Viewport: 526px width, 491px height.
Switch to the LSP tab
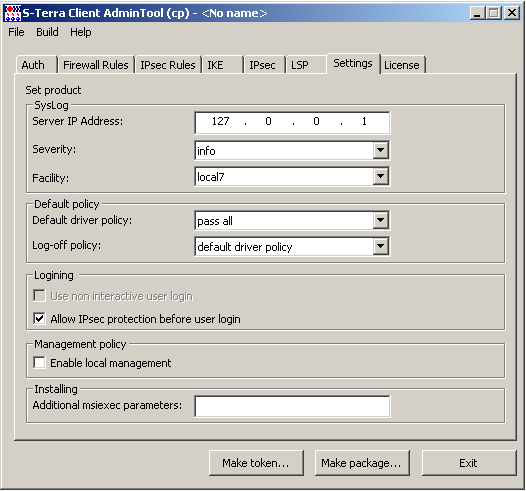pos(305,65)
